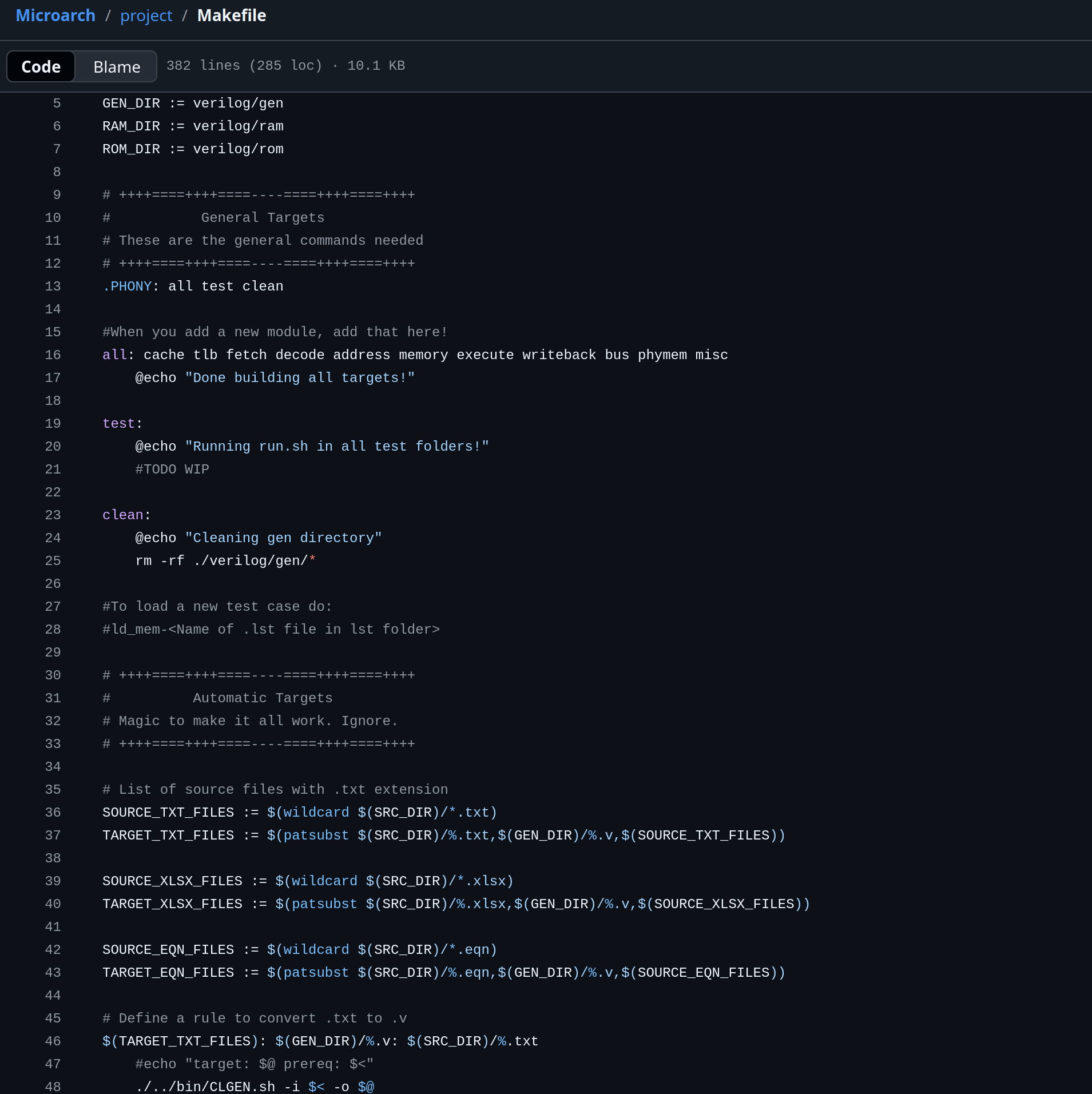Screen dimensions: 1092x1094
Task: Select line number 36 beside SOURCE_TXT_FILES
Action: click(x=53, y=812)
